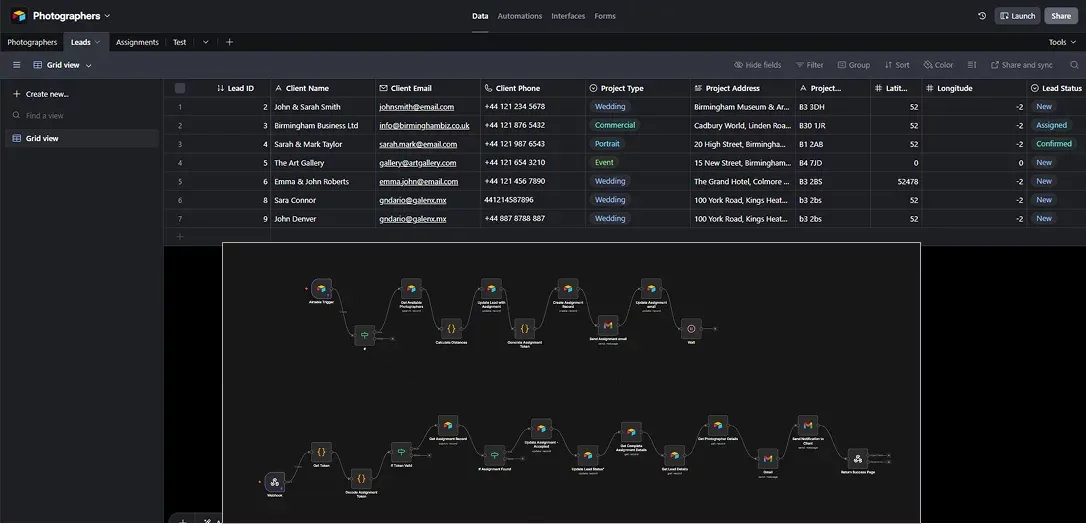The image size is (1086, 524).
Task: Select the Update Lead Status node
Action: tap(587, 455)
